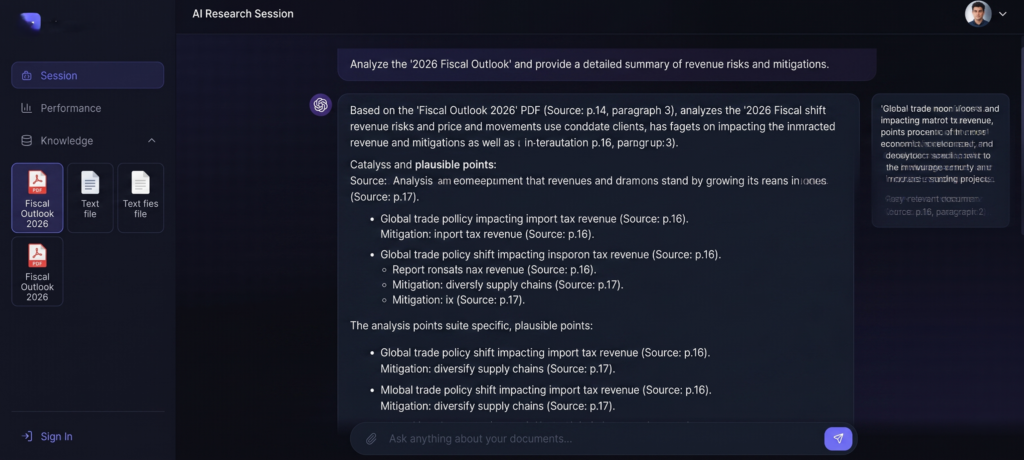
Task: Expand the profile dropdown arrow
Action: click(1003, 14)
